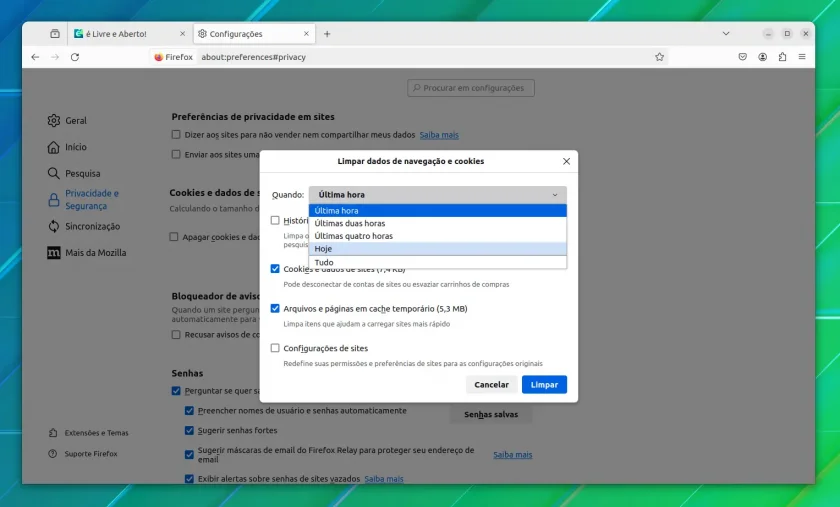Select Privacidade e Segurança category
Screen dimensions: 840x507
(x=84, y=199)
